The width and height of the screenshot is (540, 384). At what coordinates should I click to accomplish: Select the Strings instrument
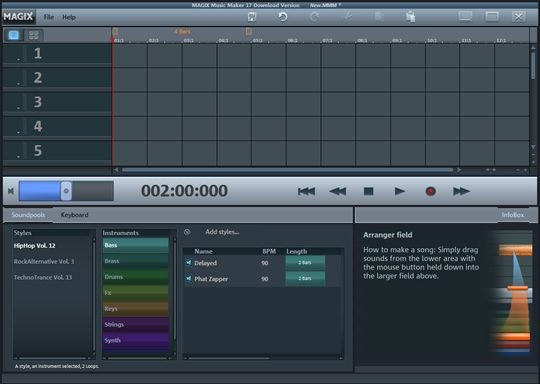[136, 324]
